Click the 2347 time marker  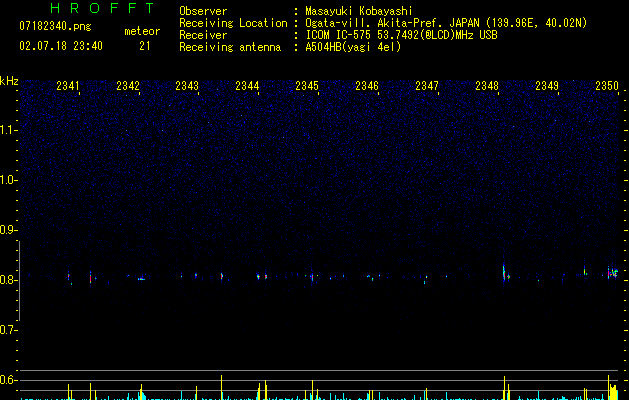(x=427, y=86)
